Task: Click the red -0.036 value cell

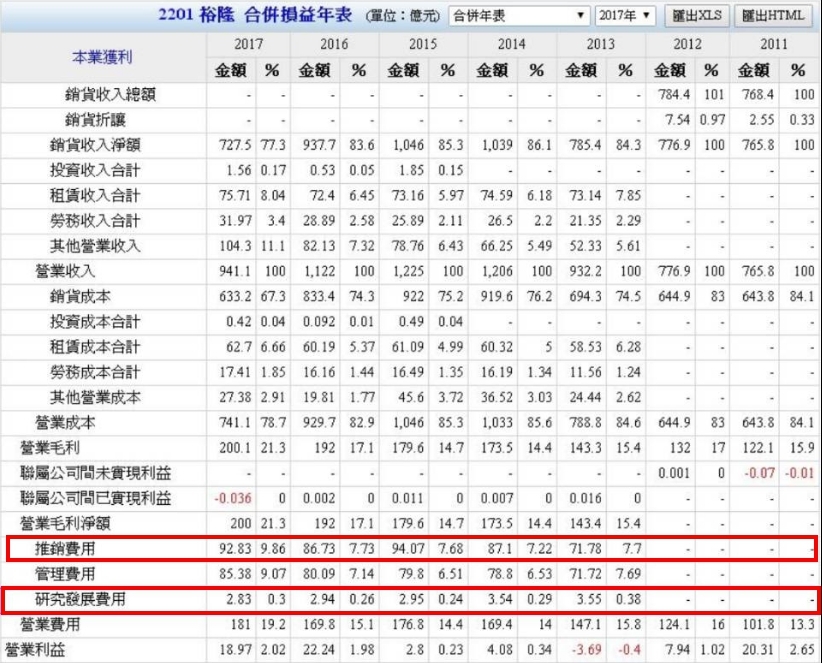Action: pos(233,498)
